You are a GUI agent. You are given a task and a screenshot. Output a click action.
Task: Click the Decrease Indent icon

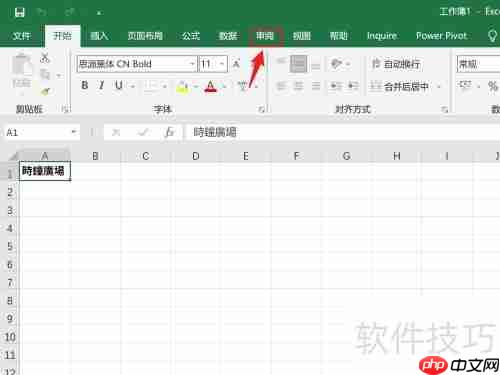tap(336, 86)
